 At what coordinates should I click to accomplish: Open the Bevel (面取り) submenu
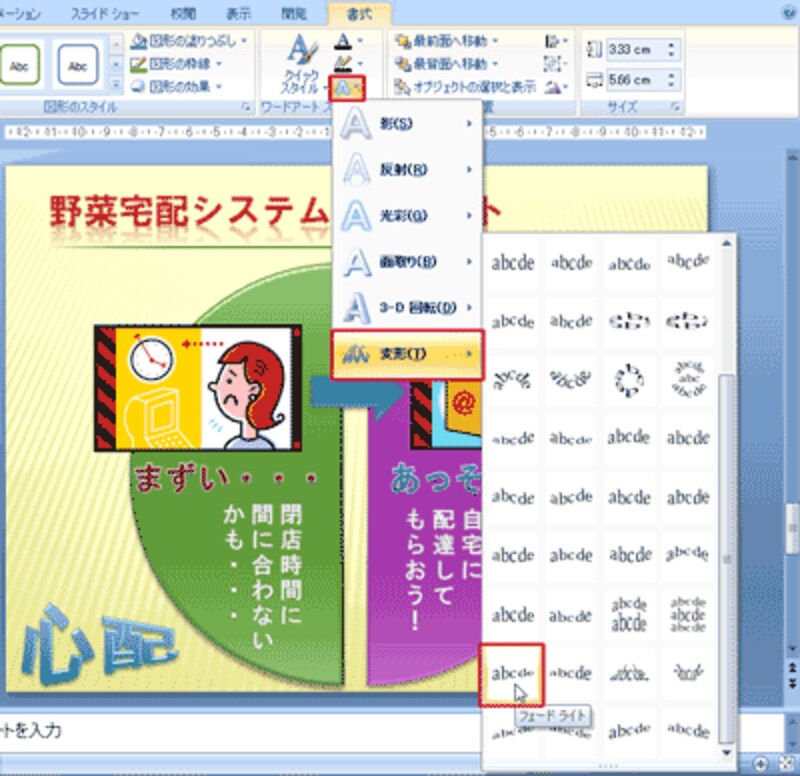pos(408,261)
